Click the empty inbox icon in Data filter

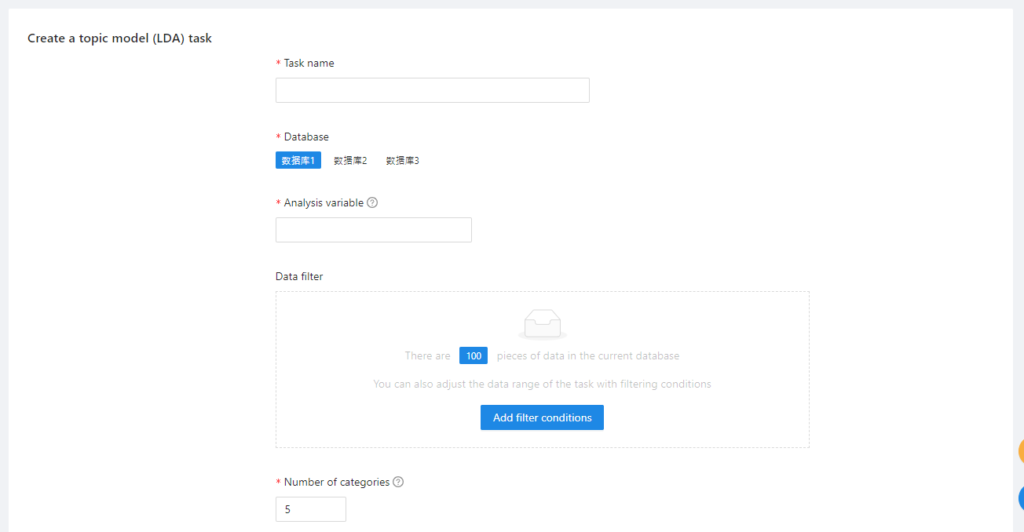point(542,324)
